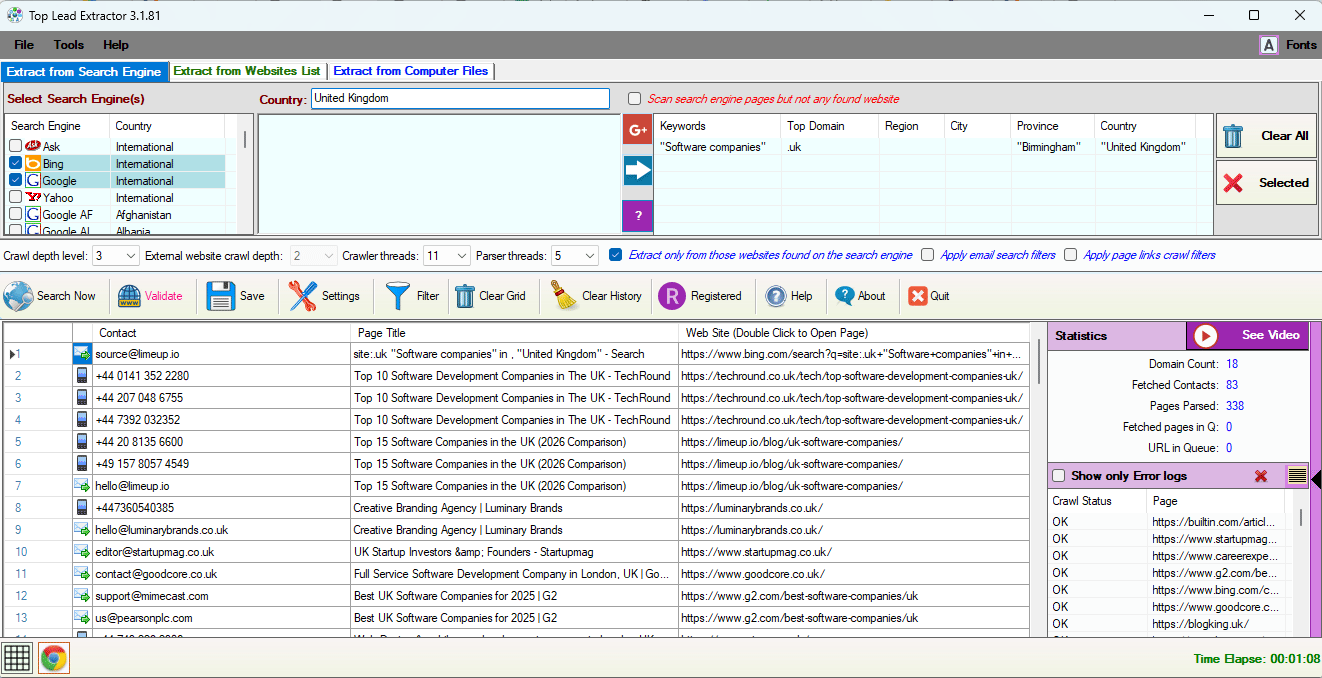This screenshot has height=678, width=1322.
Task: Click the See Video button
Action: coord(1247,336)
